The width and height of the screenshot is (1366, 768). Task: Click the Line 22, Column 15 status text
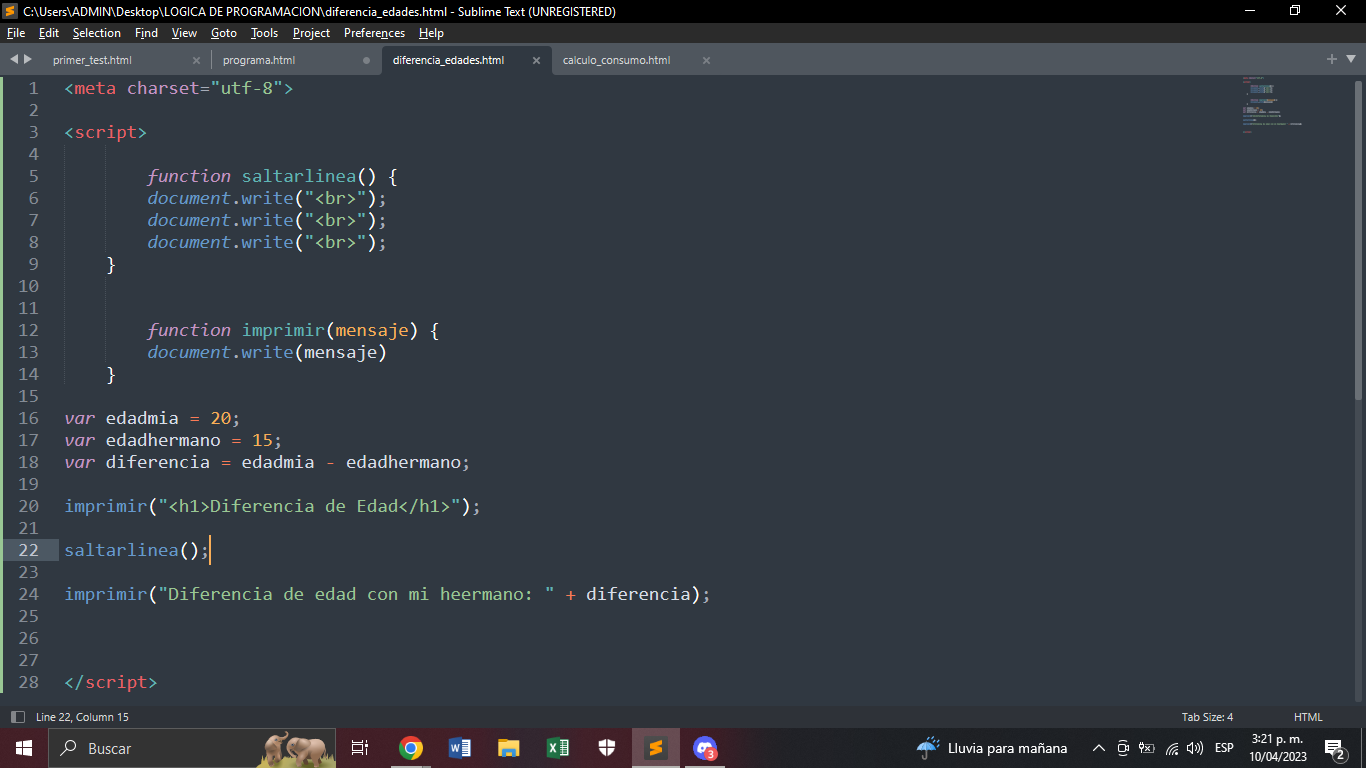coord(82,717)
